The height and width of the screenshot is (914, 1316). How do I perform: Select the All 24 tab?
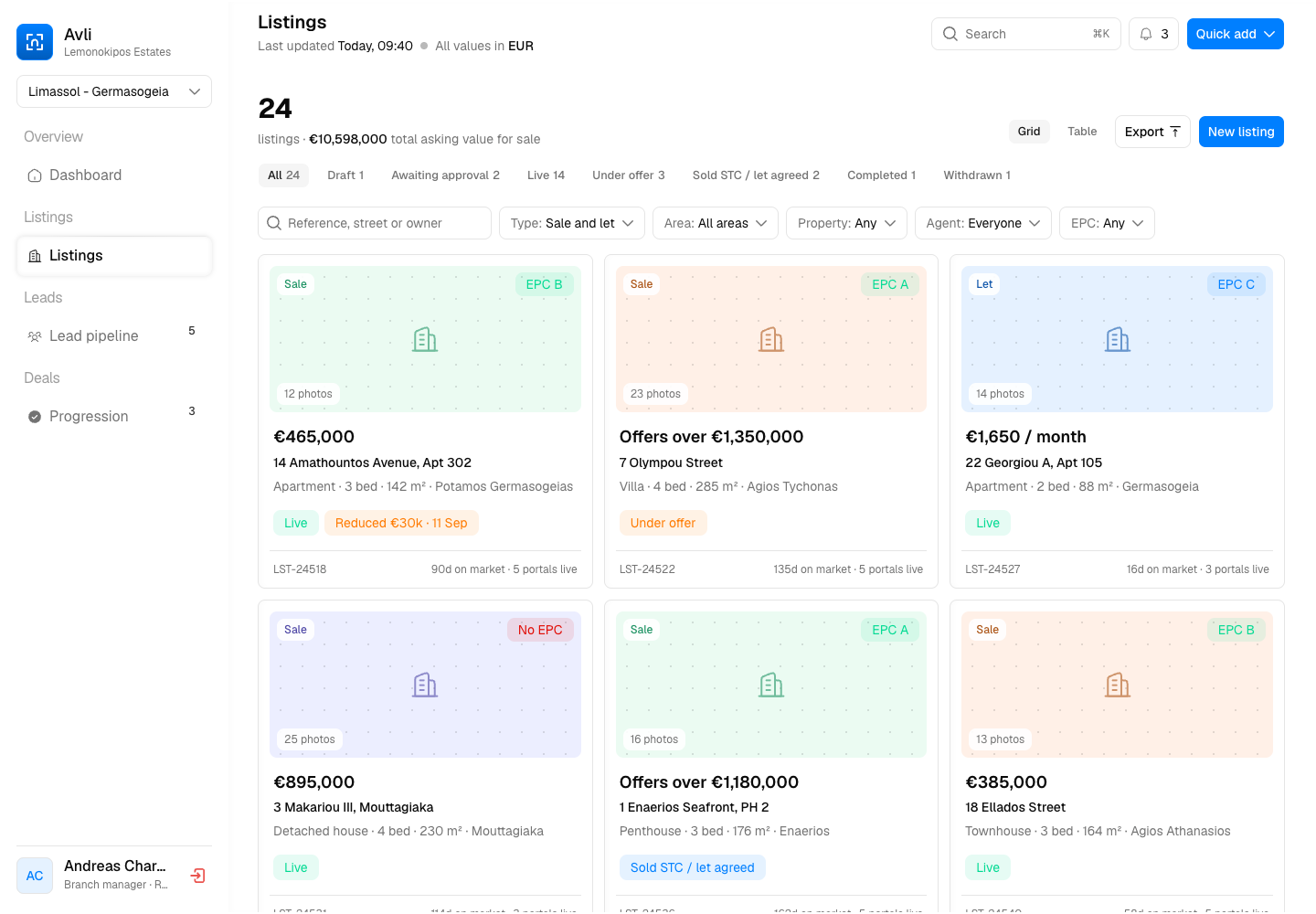(x=283, y=175)
